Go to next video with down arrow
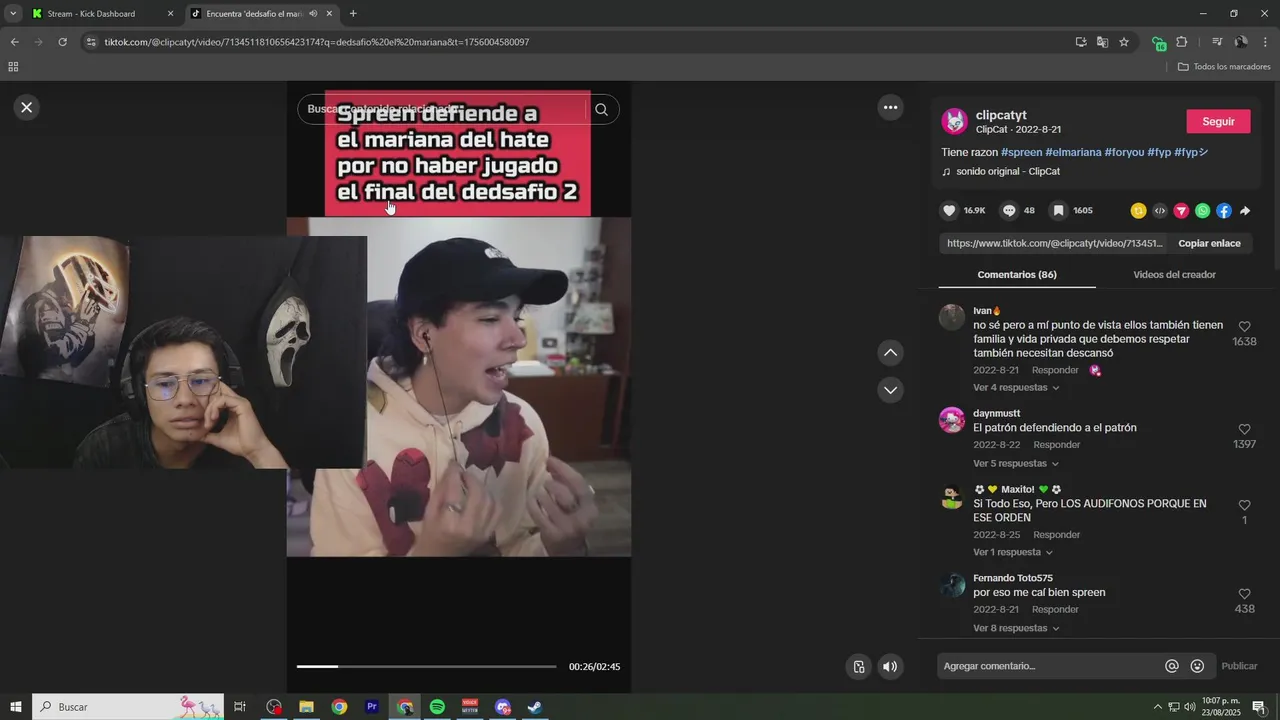 point(890,389)
